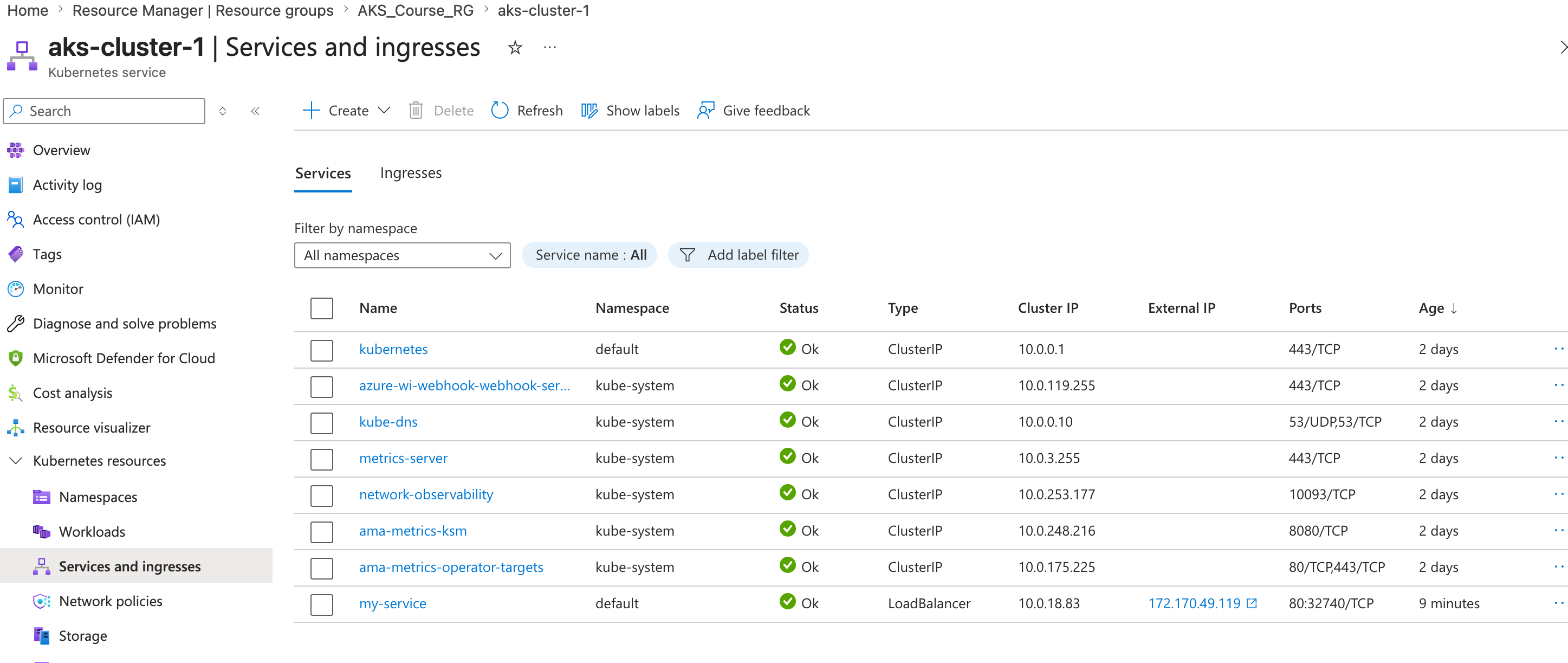Open the network-observability service link
The height and width of the screenshot is (663, 1568).
click(x=426, y=494)
